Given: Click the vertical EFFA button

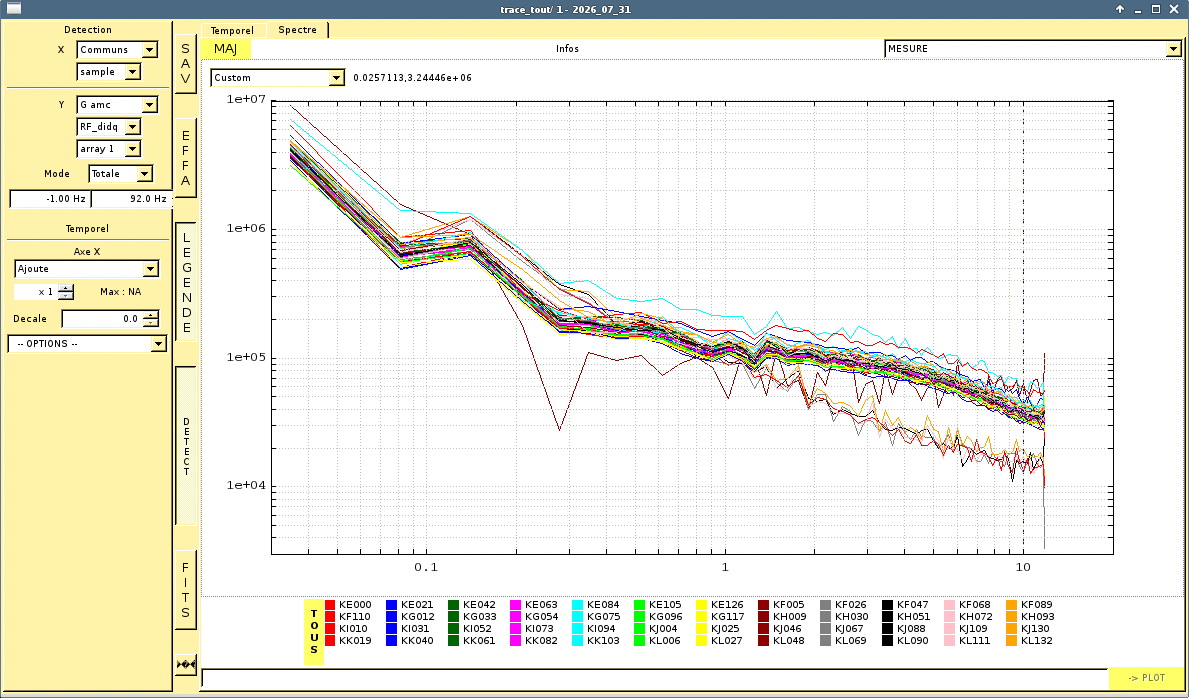Looking at the screenshot, I should pyautogui.click(x=186, y=159).
